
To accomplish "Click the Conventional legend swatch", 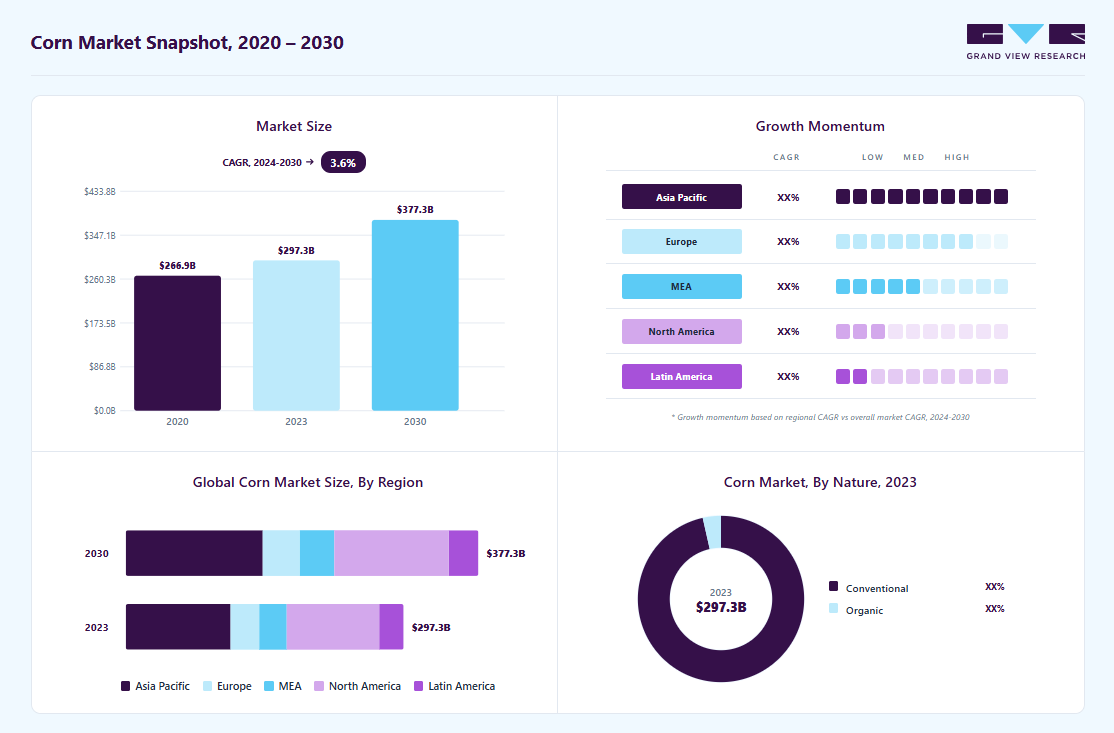I will [x=833, y=587].
